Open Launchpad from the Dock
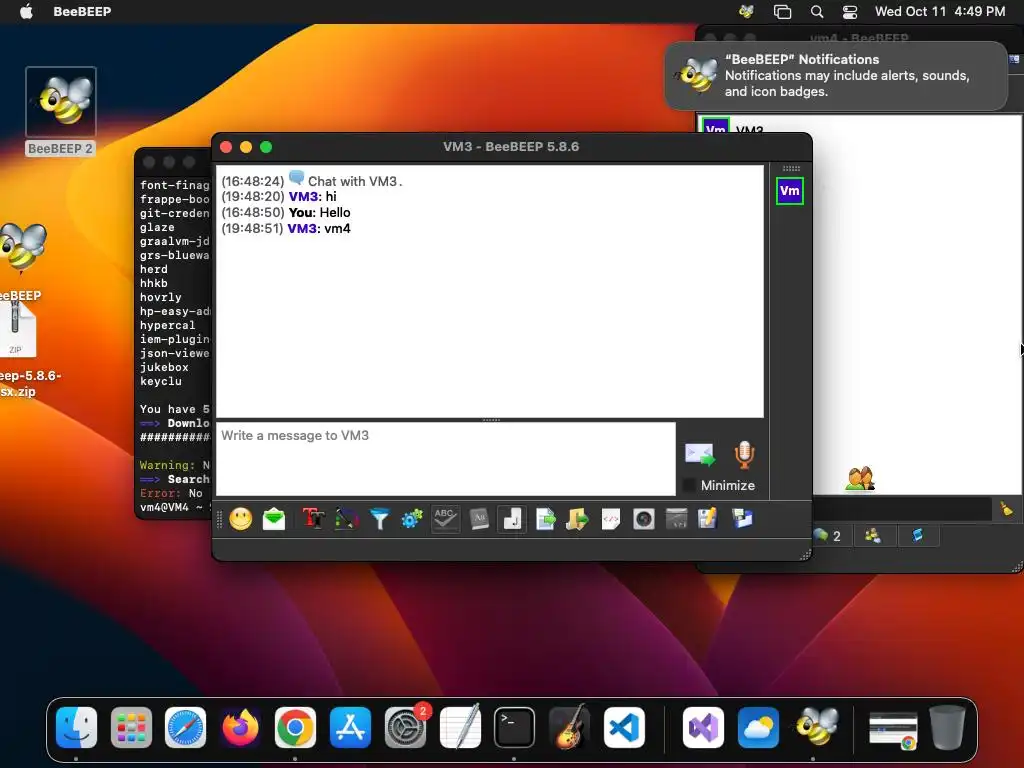Image resolution: width=1024 pixels, height=768 pixels. pos(131,727)
